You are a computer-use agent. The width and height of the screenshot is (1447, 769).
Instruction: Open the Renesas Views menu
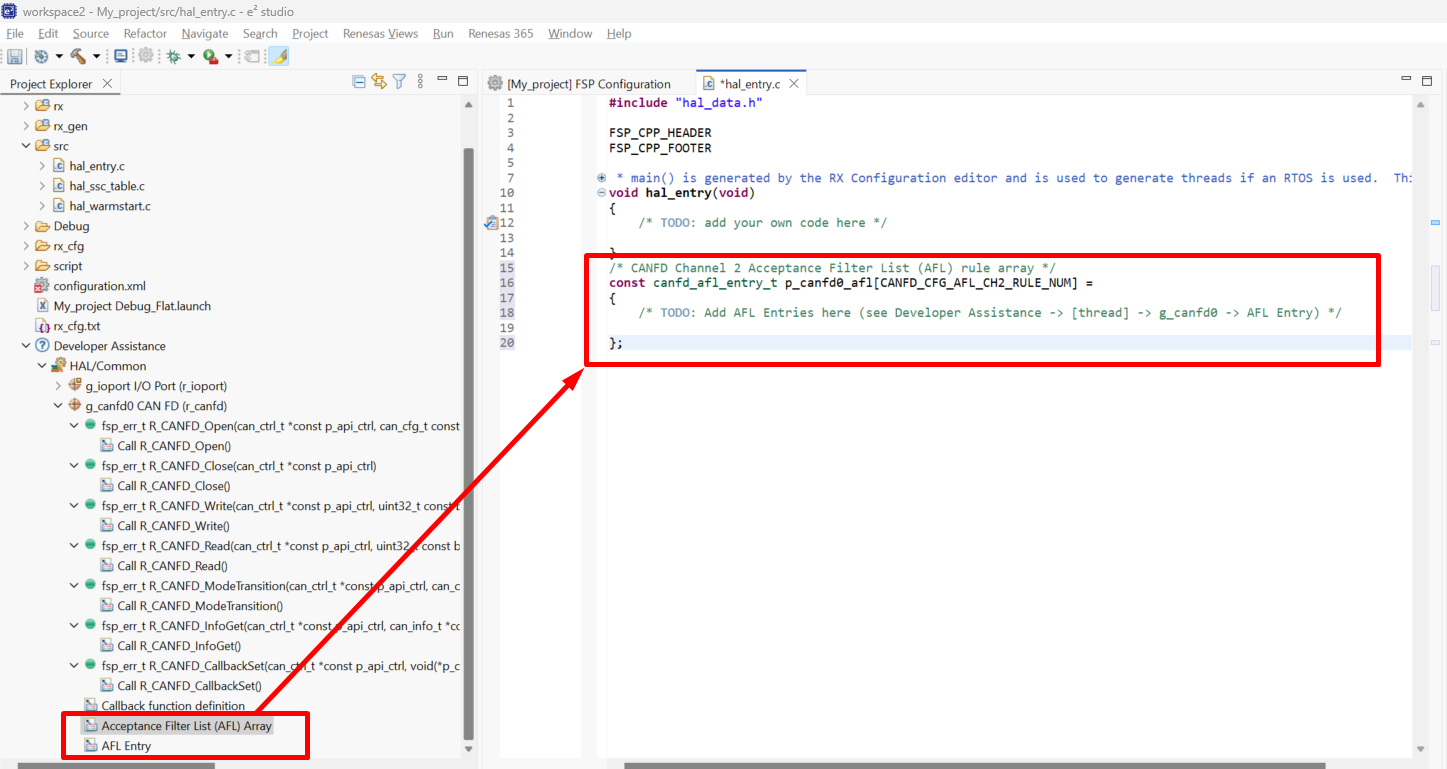pos(380,33)
